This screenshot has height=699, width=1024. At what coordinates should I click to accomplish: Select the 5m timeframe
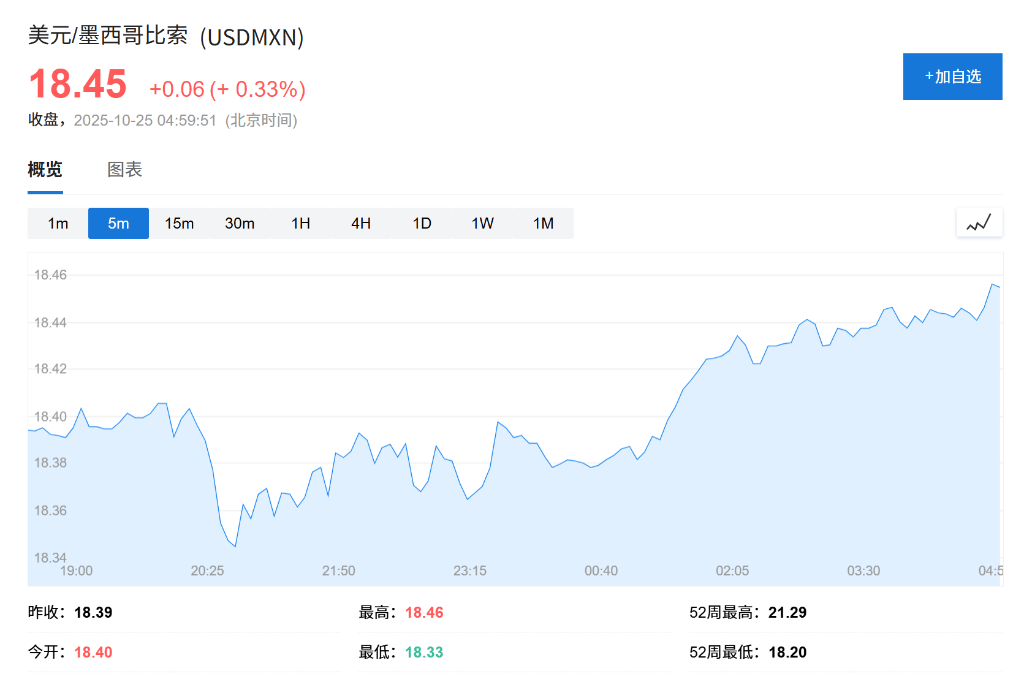point(118,223)
